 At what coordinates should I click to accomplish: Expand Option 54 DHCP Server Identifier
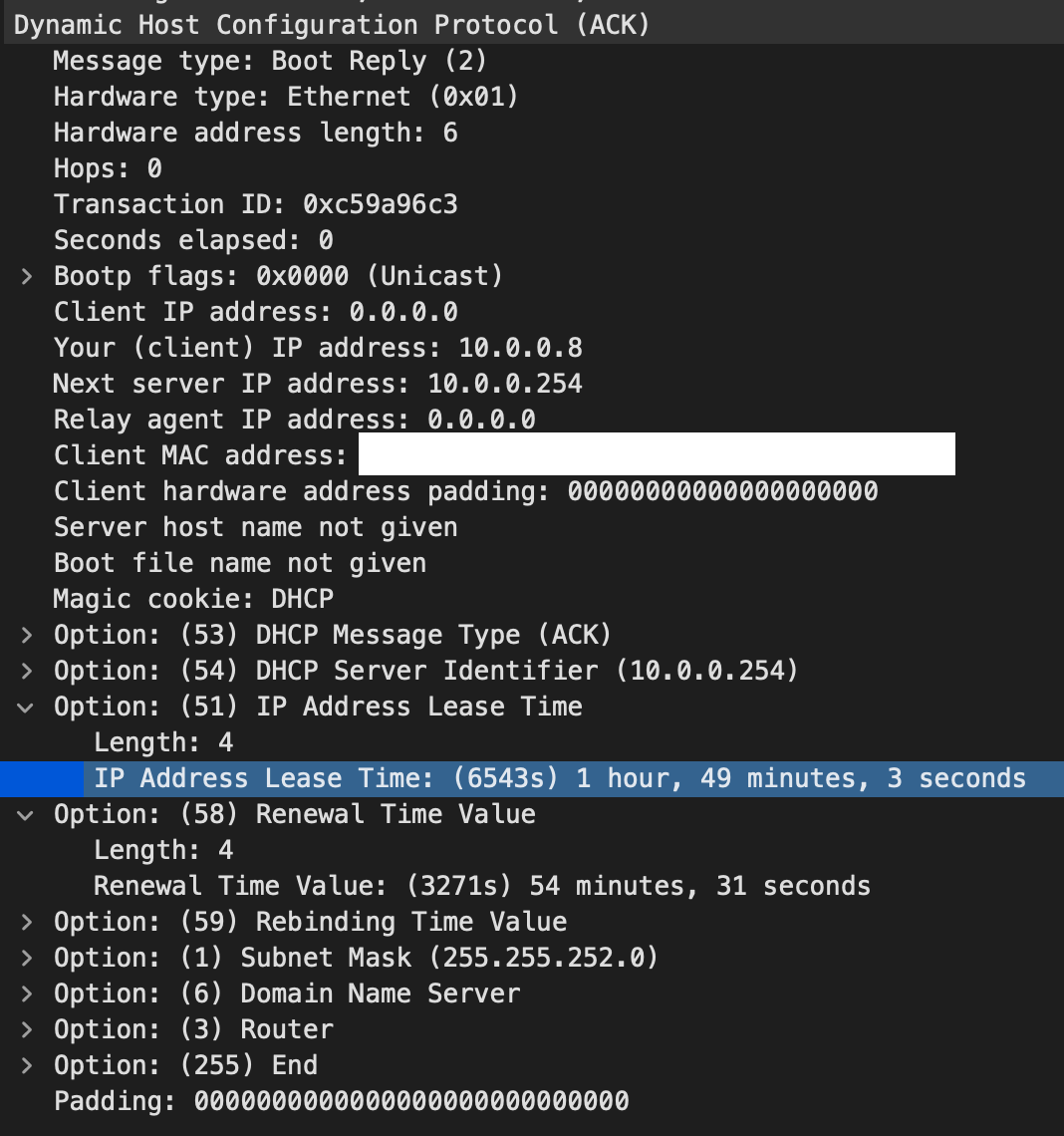[x=27, y=671]
